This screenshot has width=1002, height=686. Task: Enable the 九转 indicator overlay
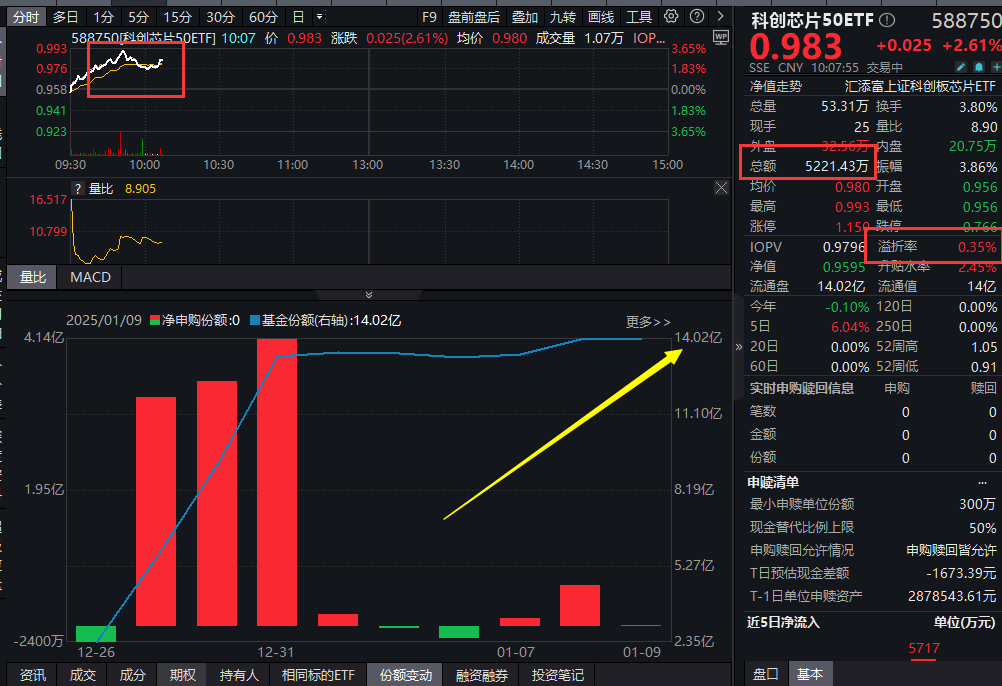pos(563,16)
